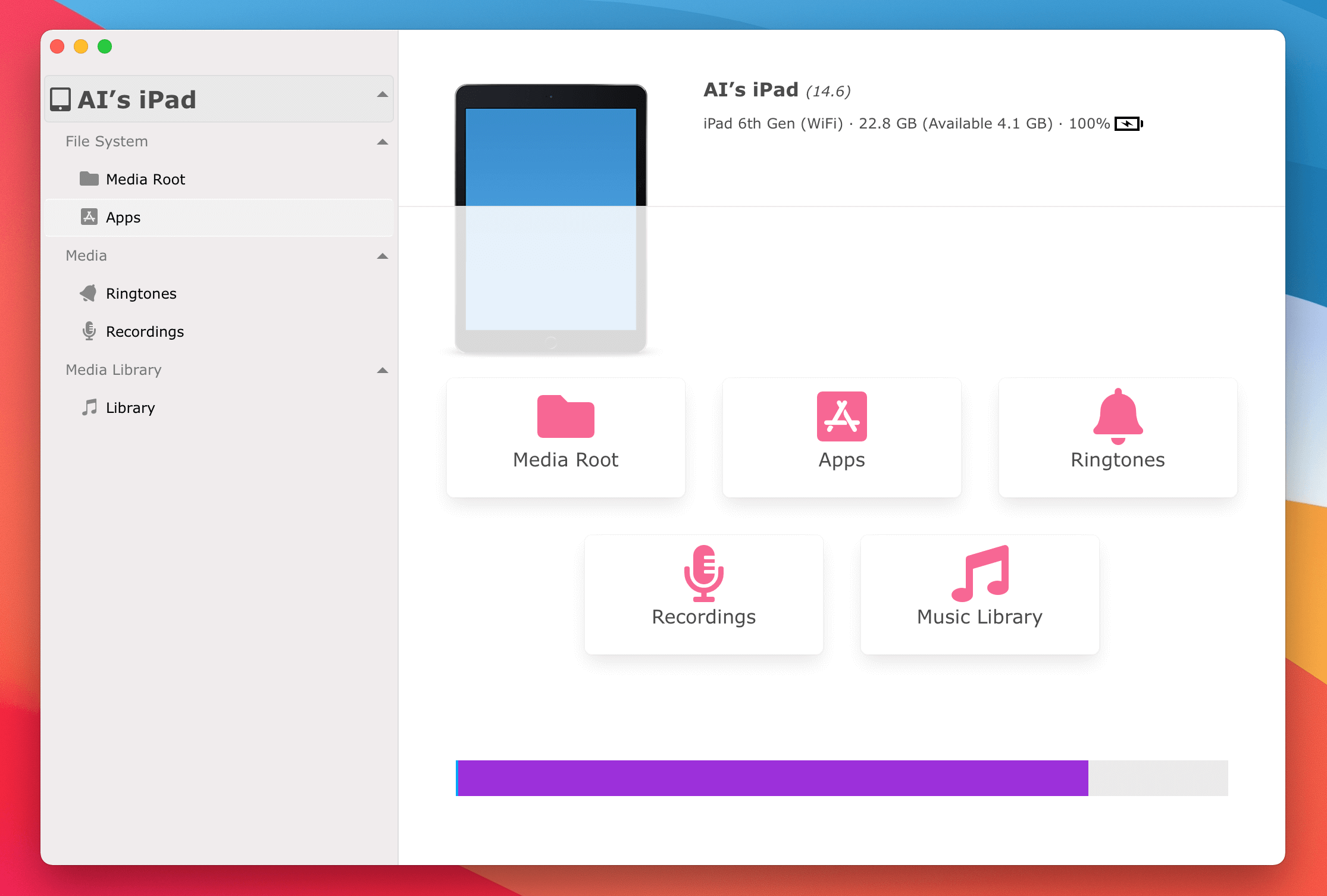Click the File System group label

coord(107,142)
